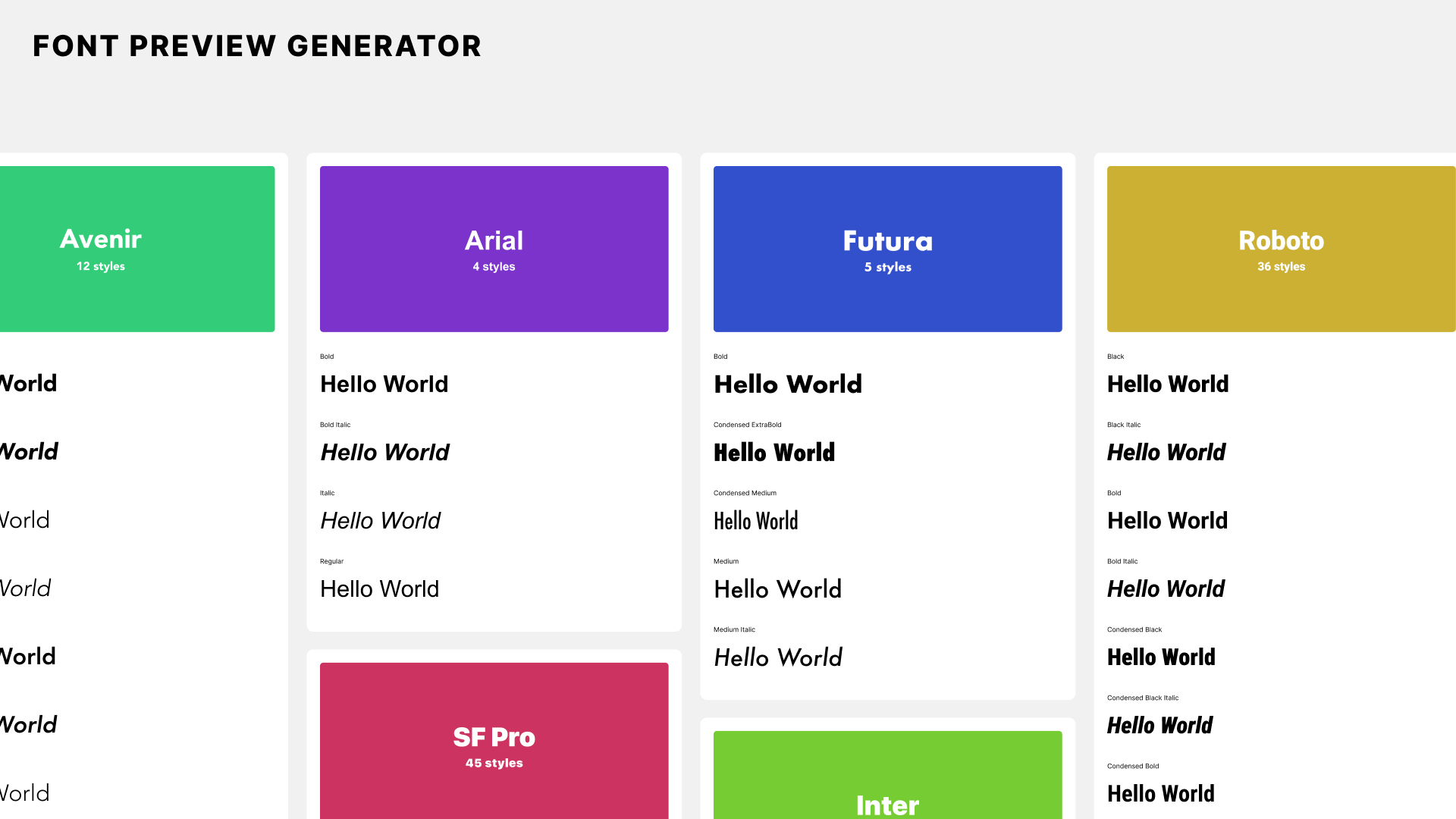This screenshot has width=1456, height=819.
Task: Click the 'Medium Italic' style label in Futura
Action: coord(734,629)
